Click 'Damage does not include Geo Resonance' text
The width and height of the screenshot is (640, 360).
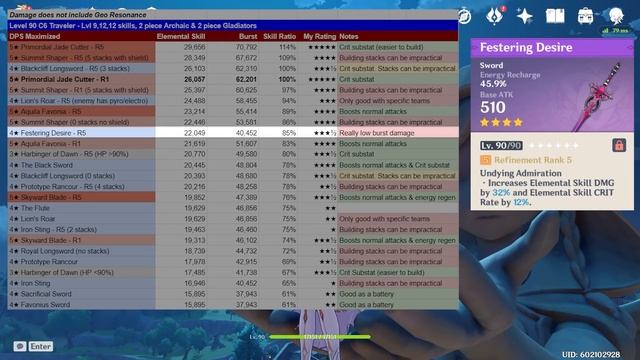tap(78, 15)
